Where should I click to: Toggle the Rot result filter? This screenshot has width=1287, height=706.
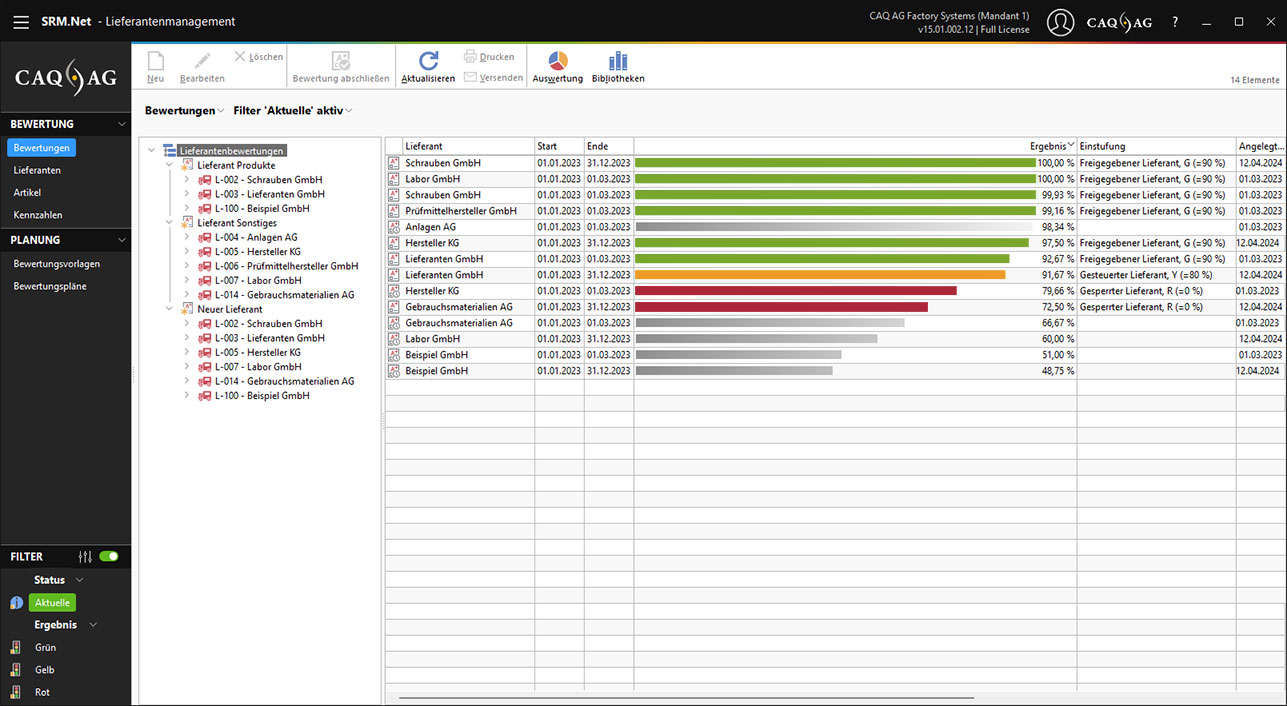[x=42, y=692]
